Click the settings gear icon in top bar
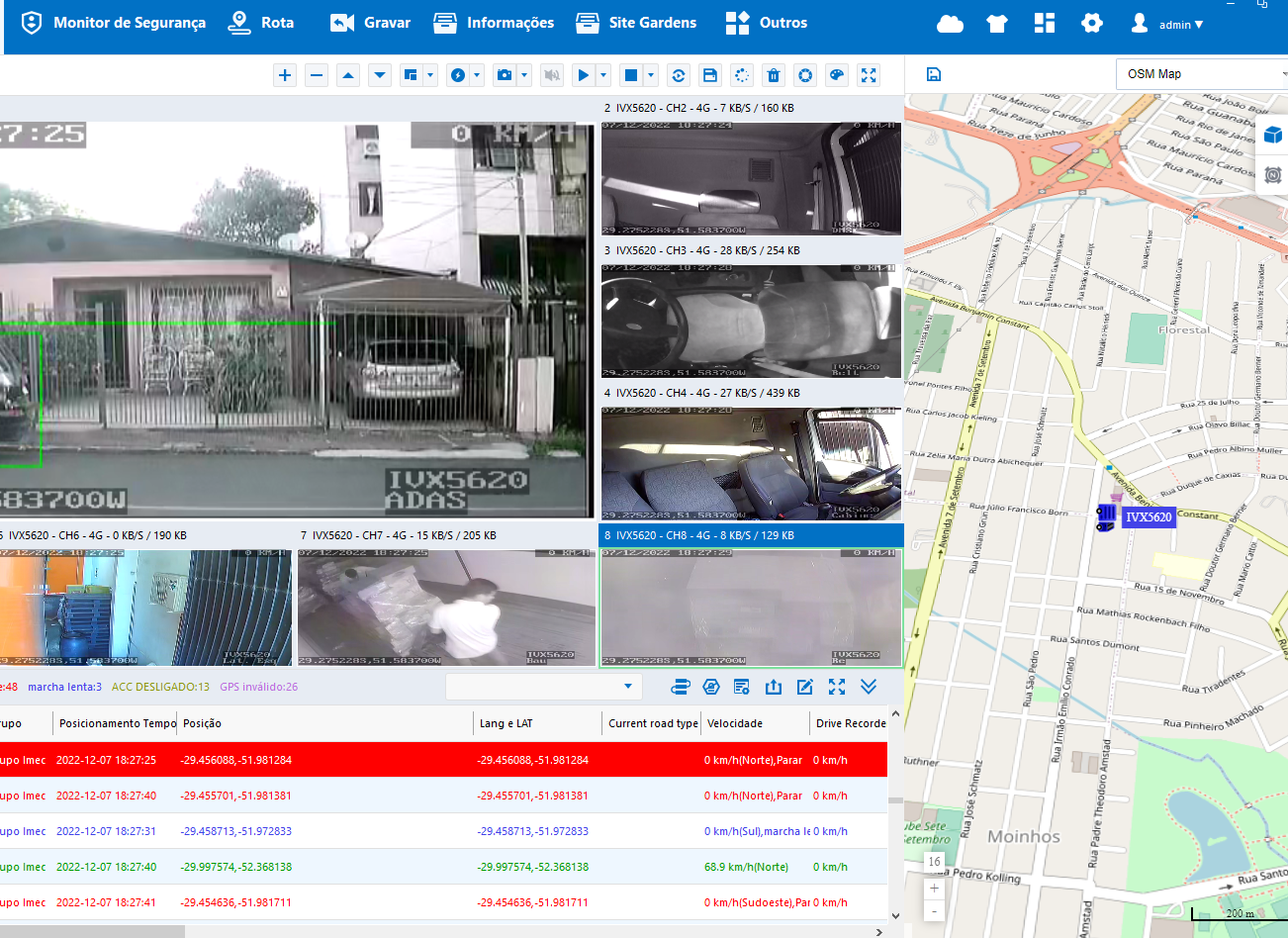Viewport: 1288px width, 938px height. 1091,23
